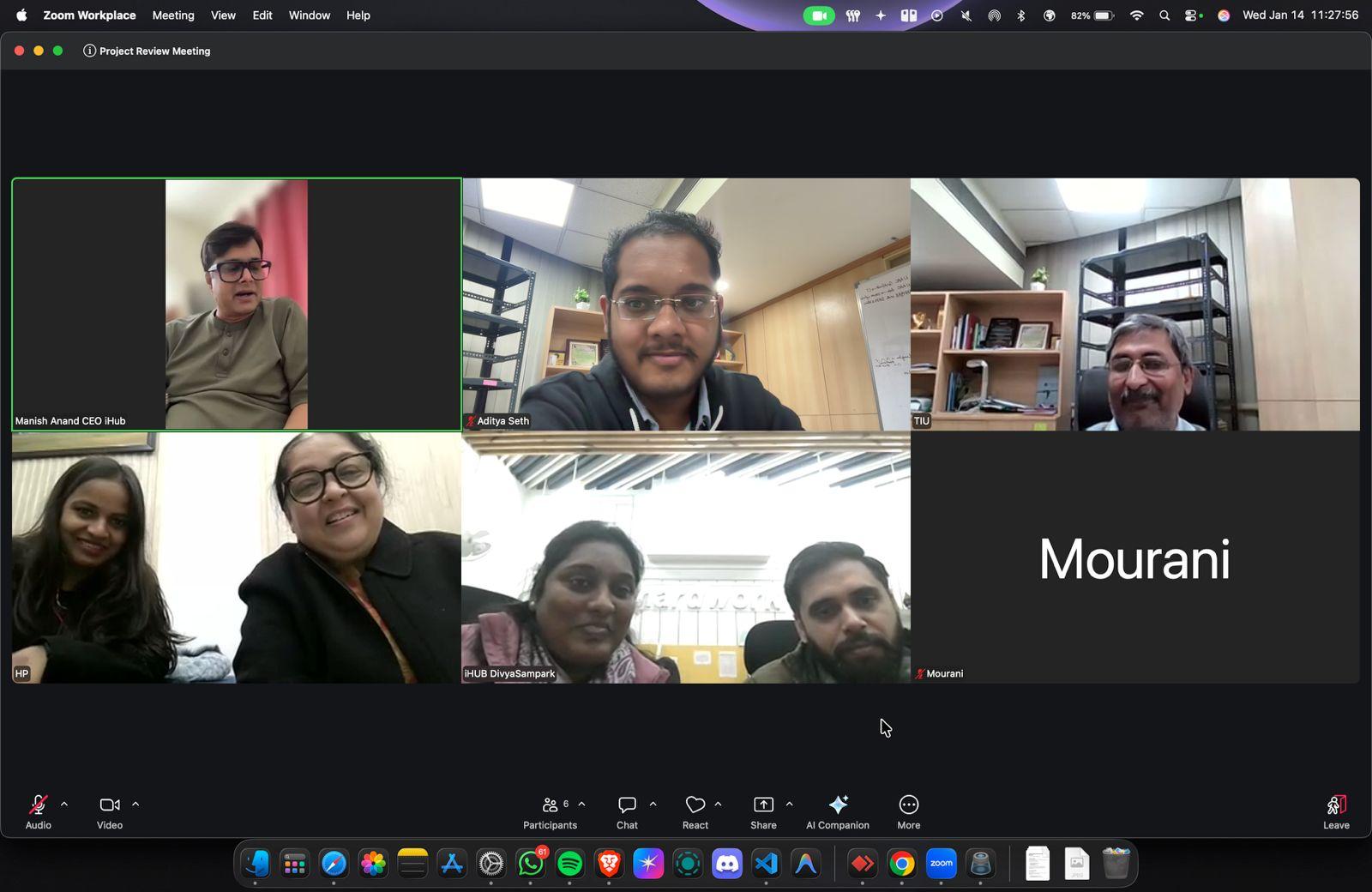The height and width of the screenshot is (892, 1372).
Task: Open Control Center in menu bar
Action: 1193,15
